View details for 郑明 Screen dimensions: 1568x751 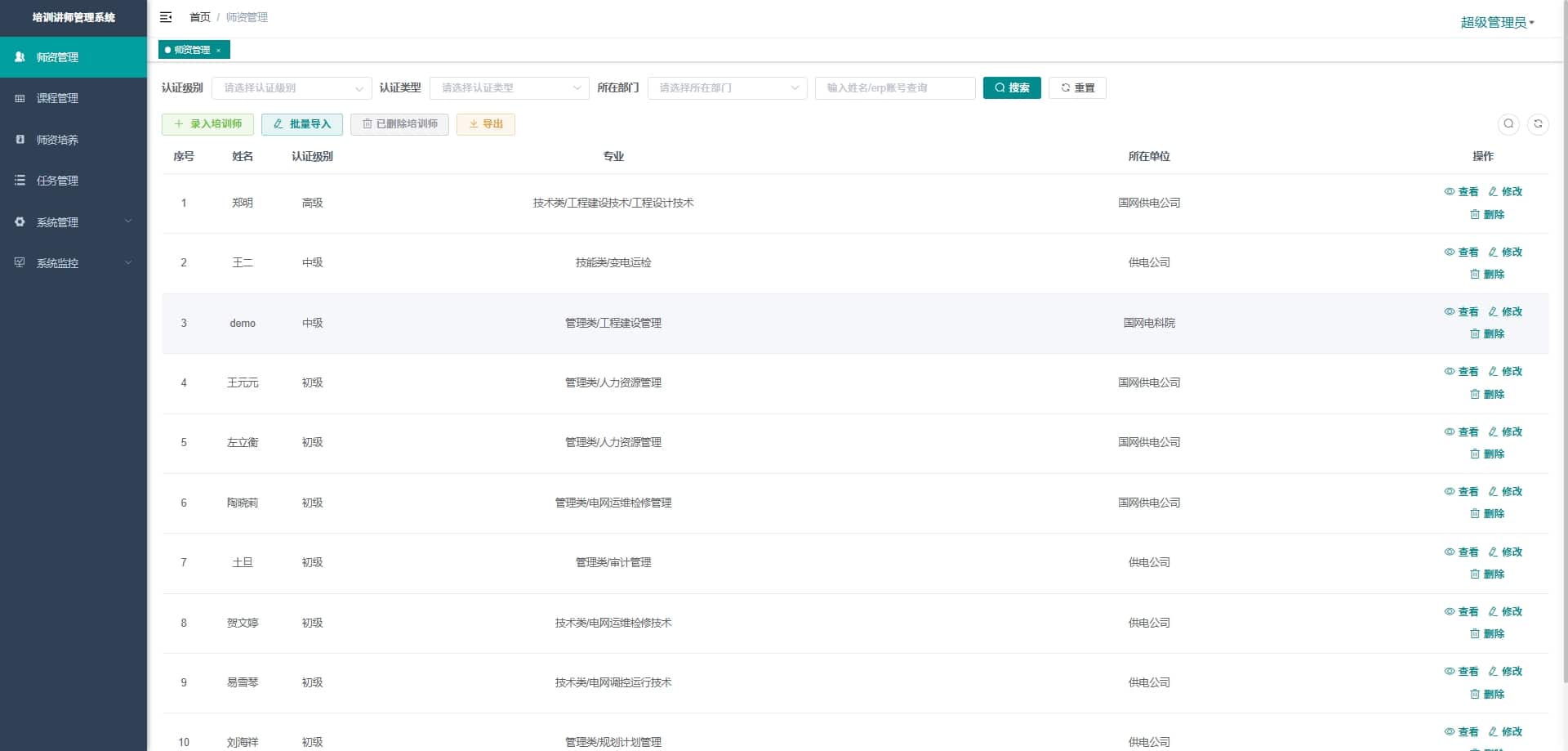[x=1461, y=192]
